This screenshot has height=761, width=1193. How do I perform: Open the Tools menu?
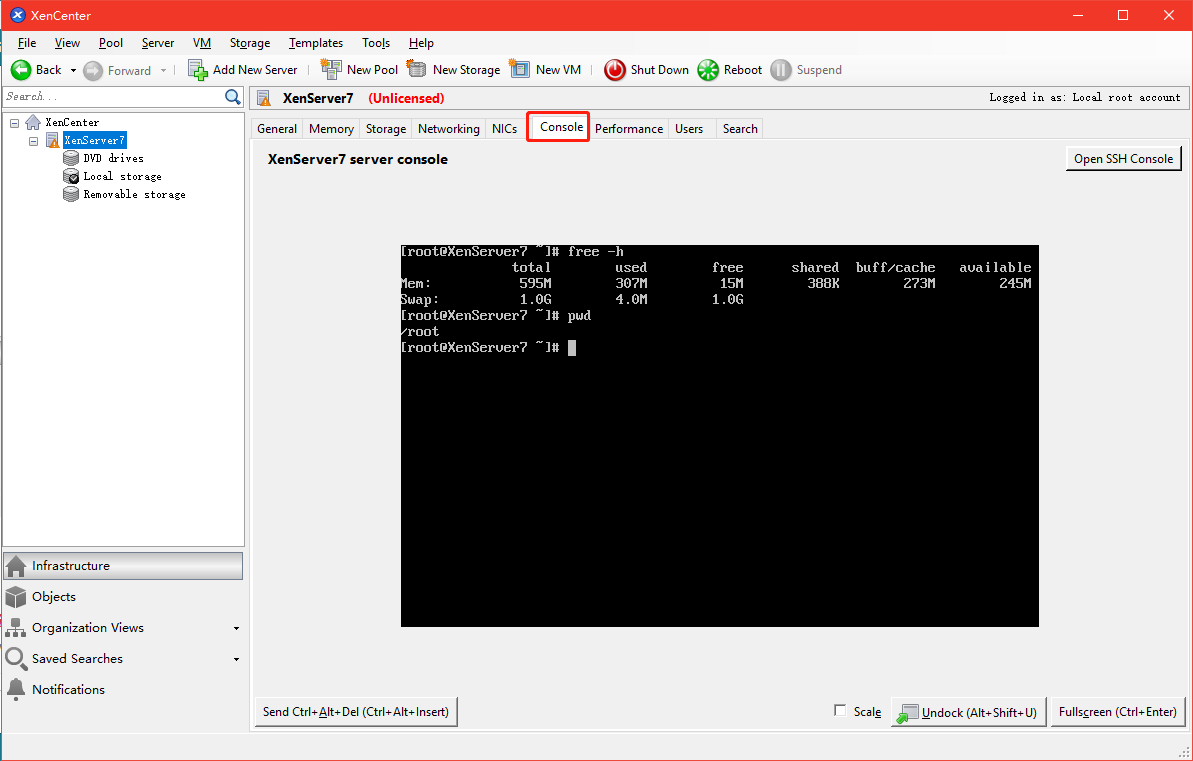tap(376, 43)
